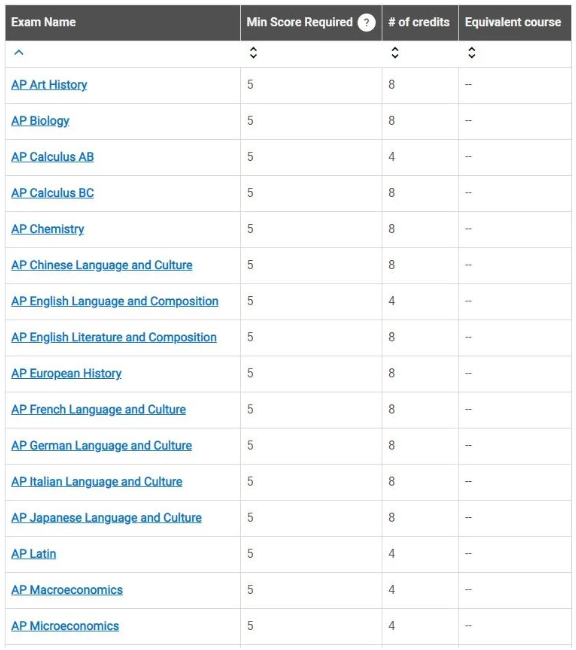Sort table by number of credits arrows
Image resolution: width=576 pixels, height=650 pixels.
[x=395, y=53]
